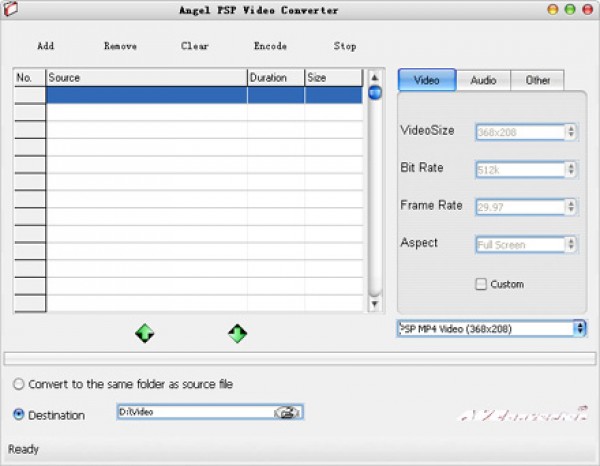Image resolution: width=600 pixels, height=466 pixels.
Task: Click the Encode button
Action: (270, 46)
